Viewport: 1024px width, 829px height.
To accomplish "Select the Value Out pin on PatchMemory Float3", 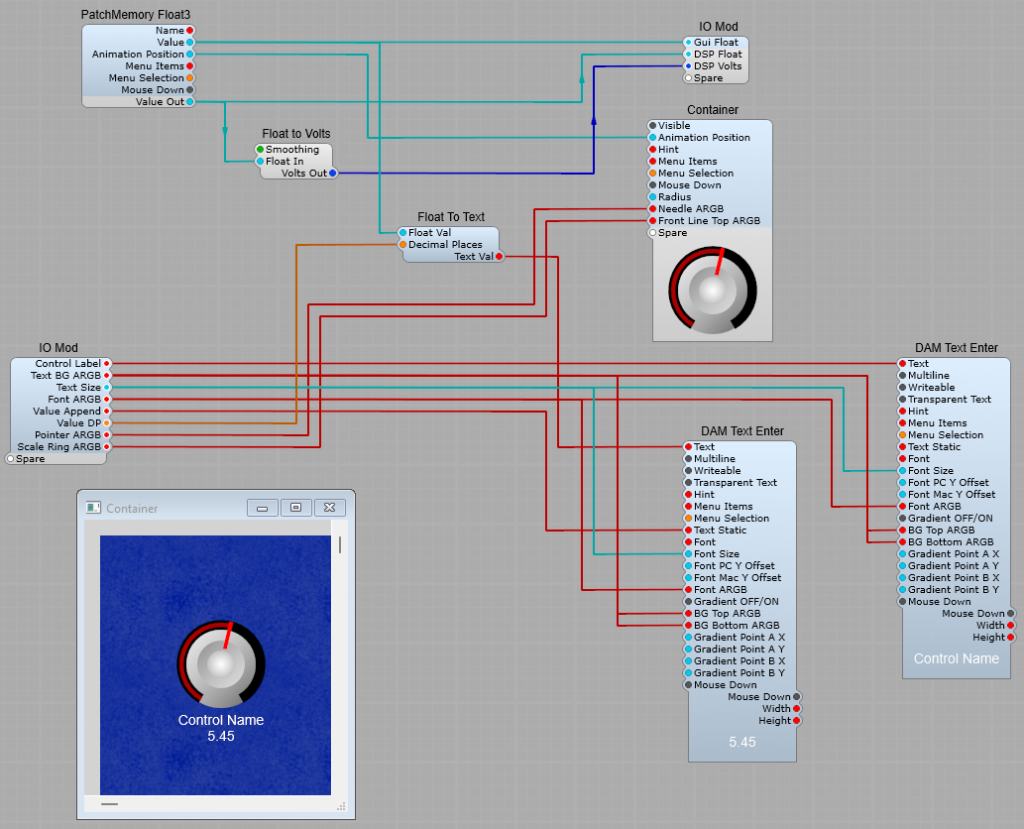I will [x=190, y=102].
